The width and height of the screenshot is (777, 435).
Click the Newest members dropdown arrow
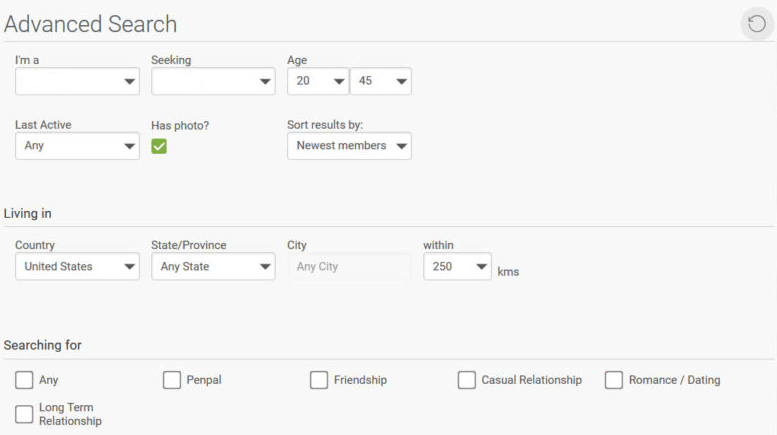(401, 146)
